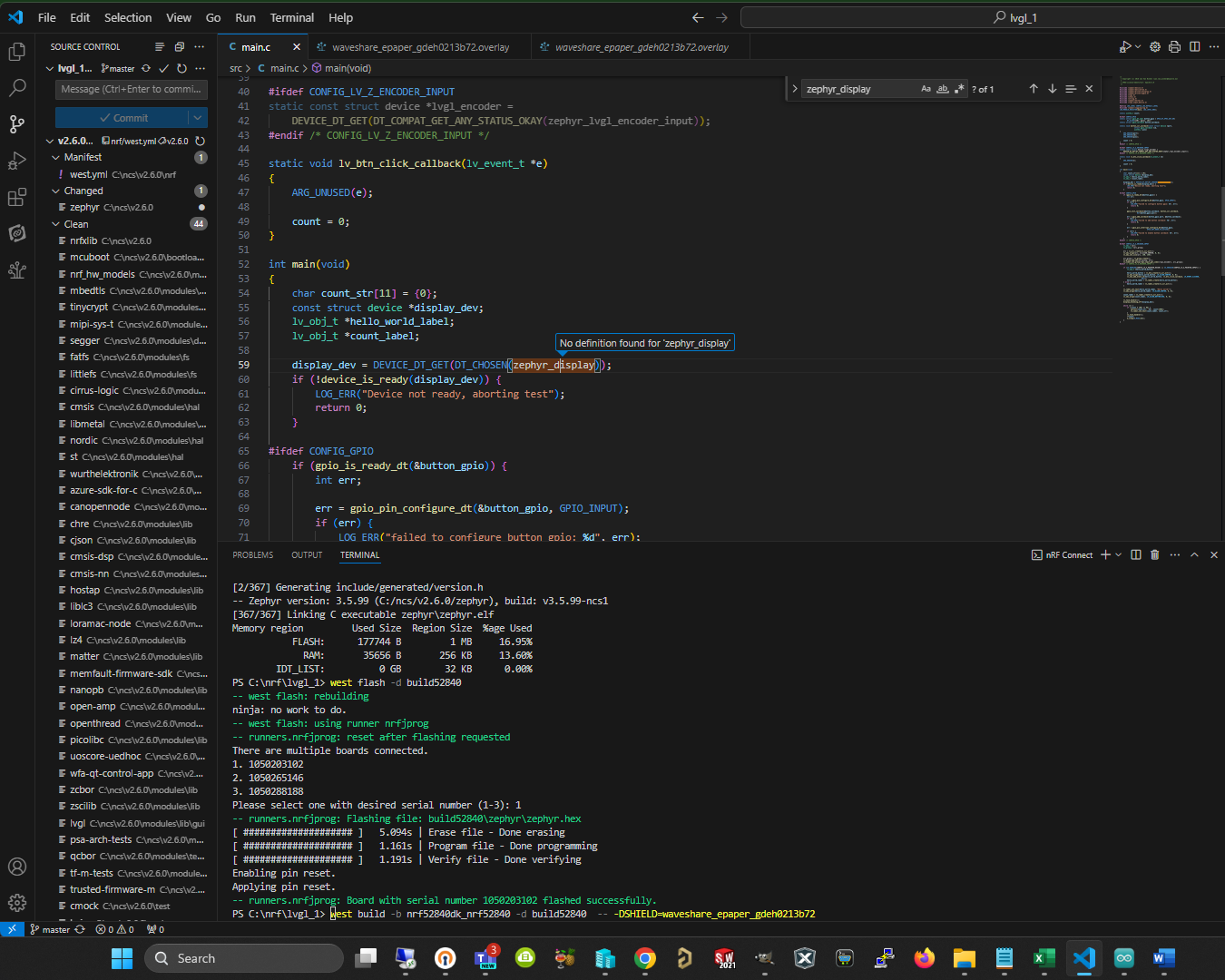Click the synchronize changes icon beside master
This screenshot has width=1225, height=980.
[x=146, y=68]
